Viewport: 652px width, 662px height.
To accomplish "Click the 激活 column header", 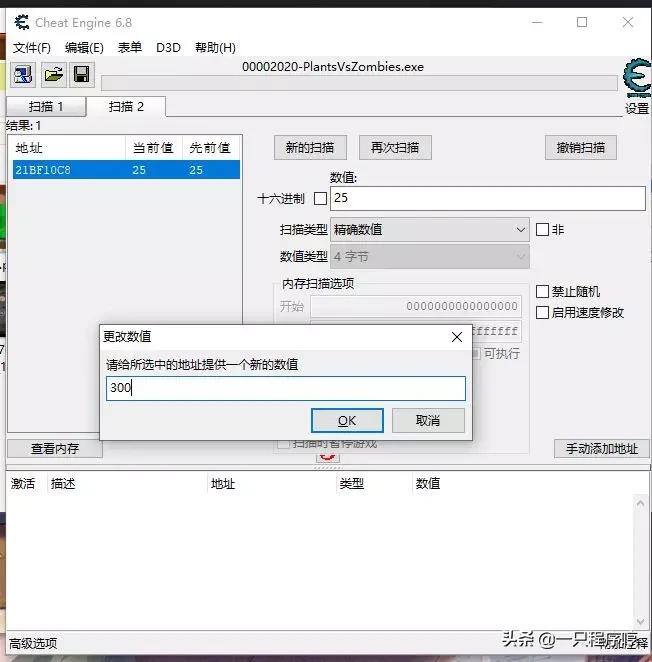I will pos(23,483).
